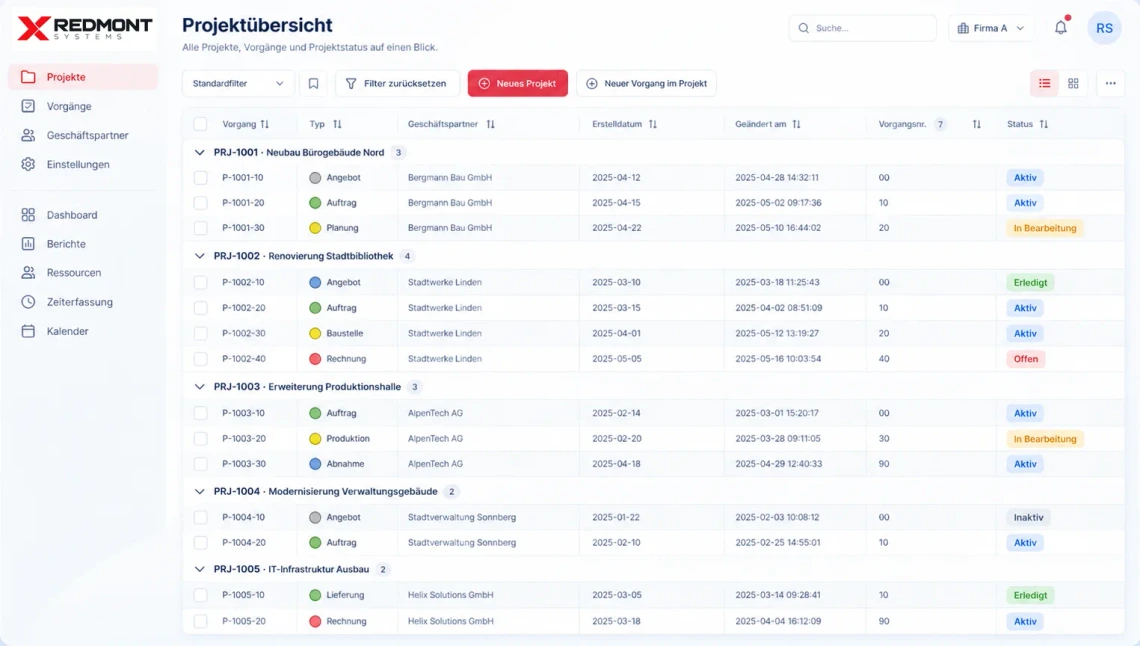Switch to list view layout
The width and height of the screenshot is (1140, 646).
(x=1045, y=84)
